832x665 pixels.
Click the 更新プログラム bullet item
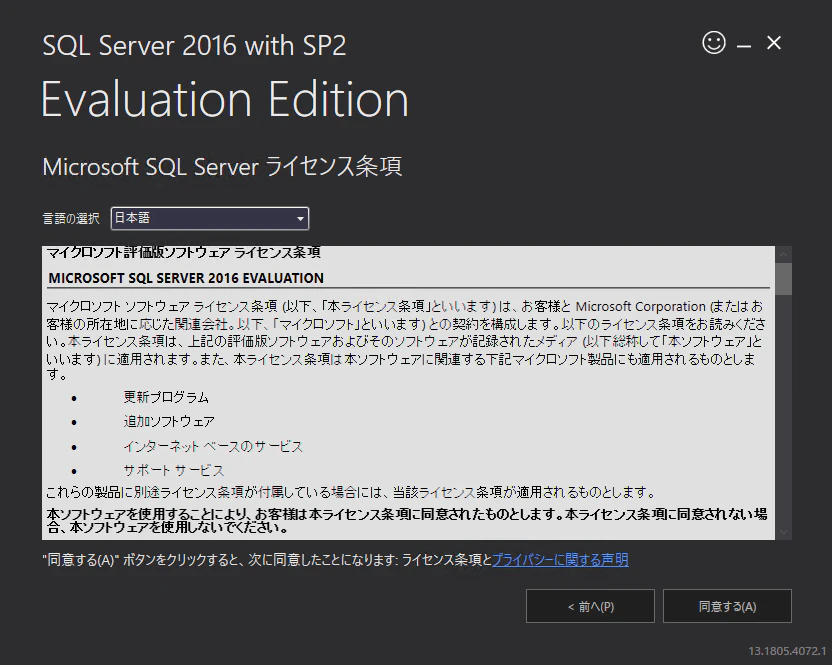coord(166,397)
